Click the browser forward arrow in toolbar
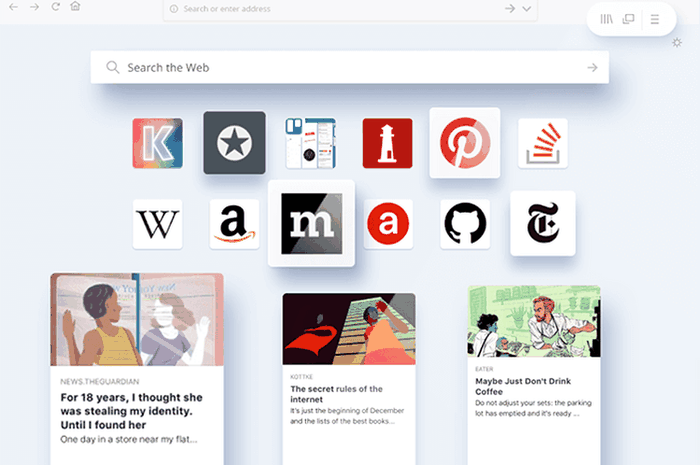 click(x=34, y=7)
